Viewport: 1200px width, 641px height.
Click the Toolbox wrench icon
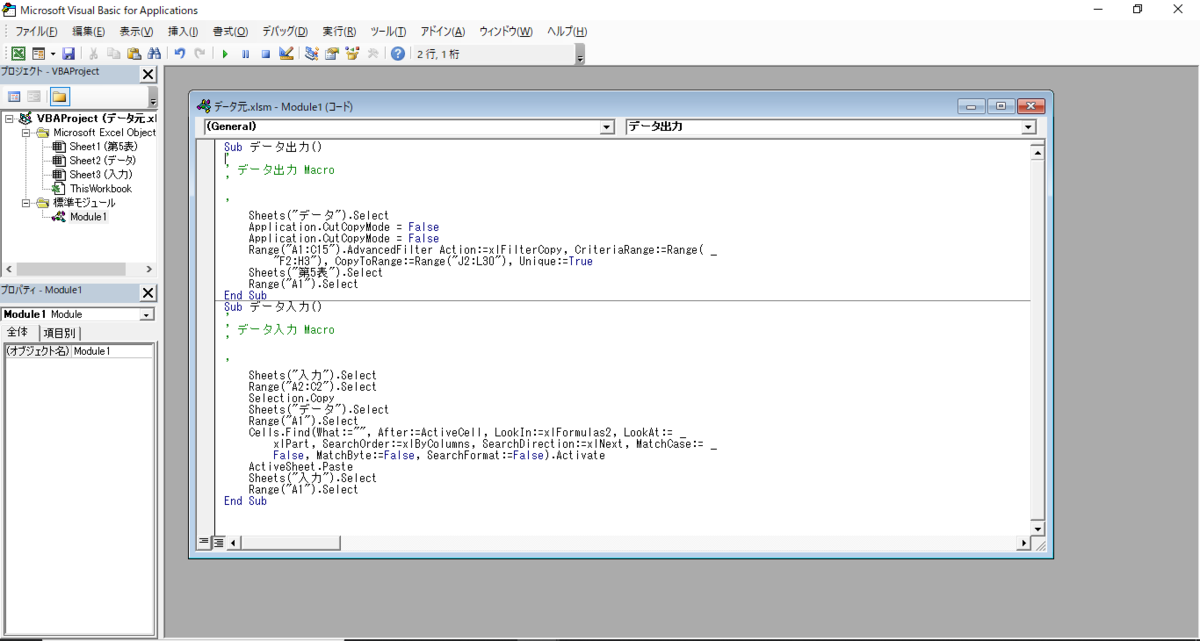(372, 54)
